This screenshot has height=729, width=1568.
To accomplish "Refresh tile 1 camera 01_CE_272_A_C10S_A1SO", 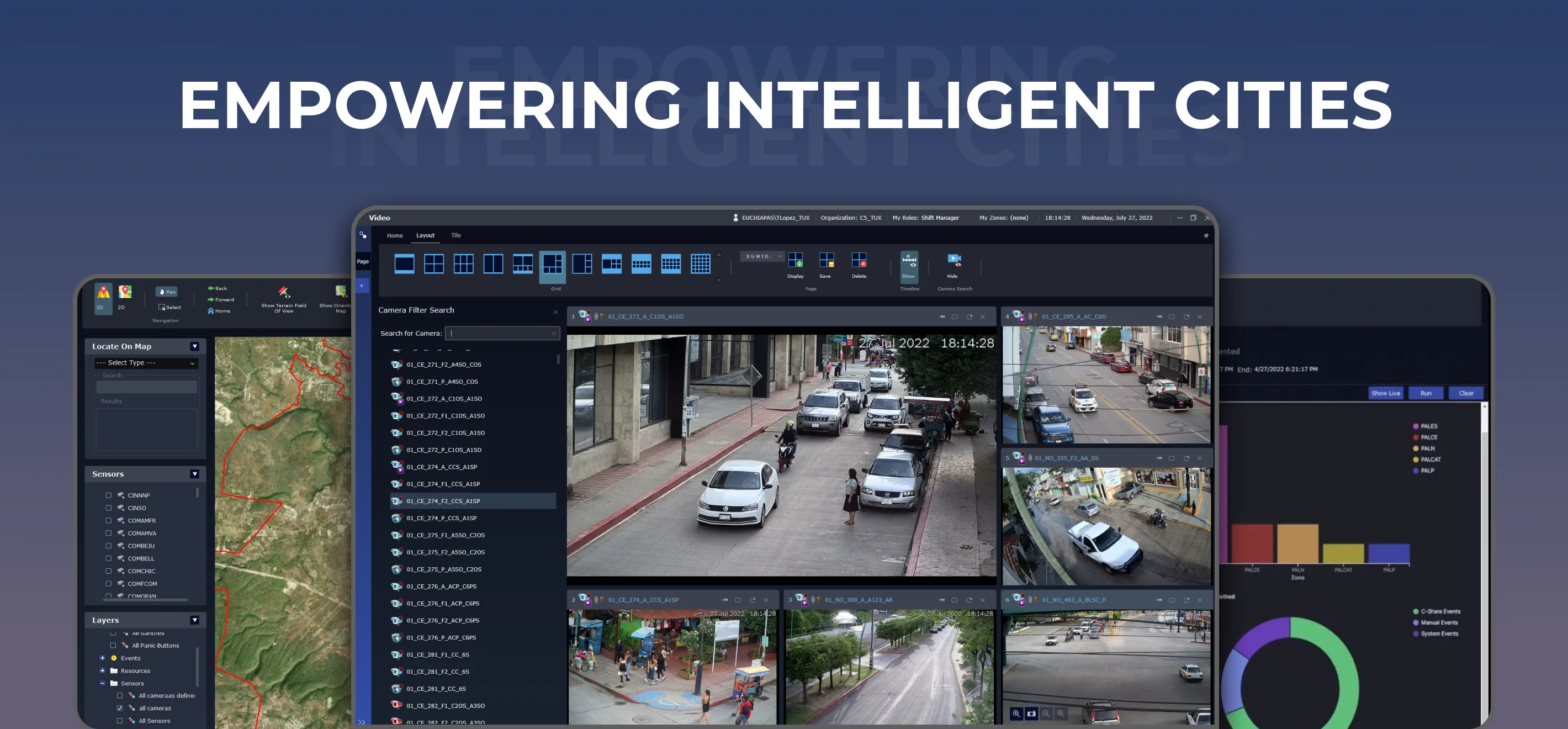I will tap(969, 316).
